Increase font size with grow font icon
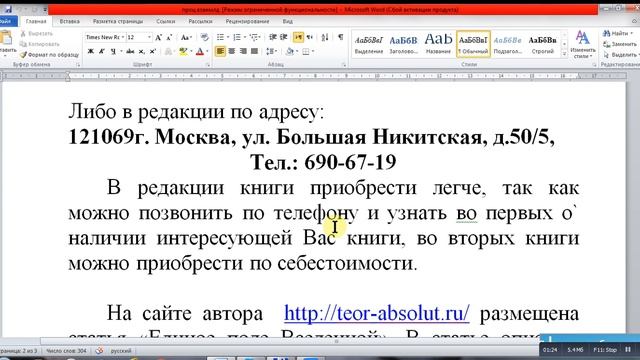This screenshot has width=640, height=360. click(x=159, y=38)
